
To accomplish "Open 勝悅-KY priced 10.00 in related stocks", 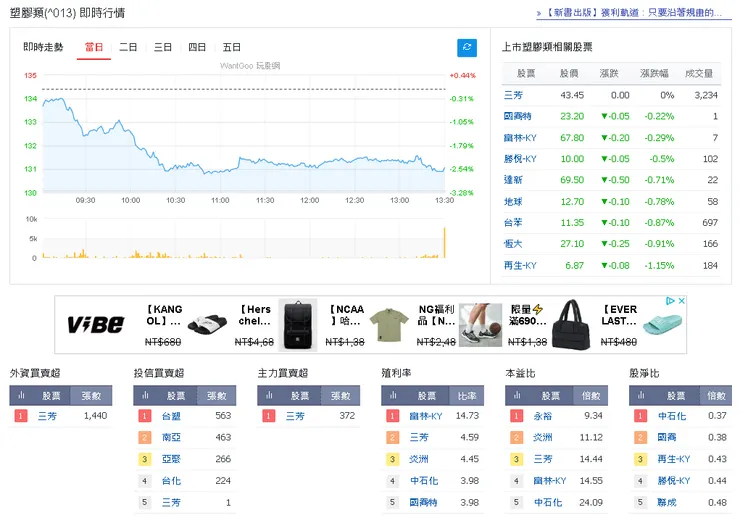I will click(x=520, y=159).
